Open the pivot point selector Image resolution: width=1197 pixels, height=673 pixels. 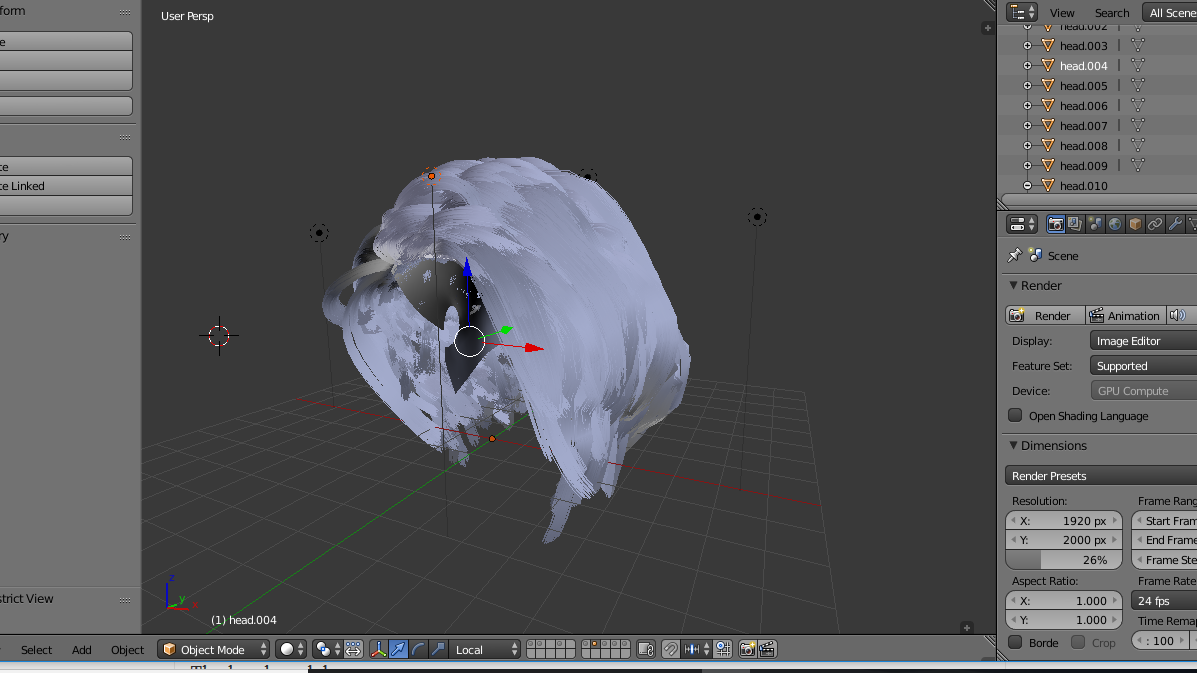point(328,649)
